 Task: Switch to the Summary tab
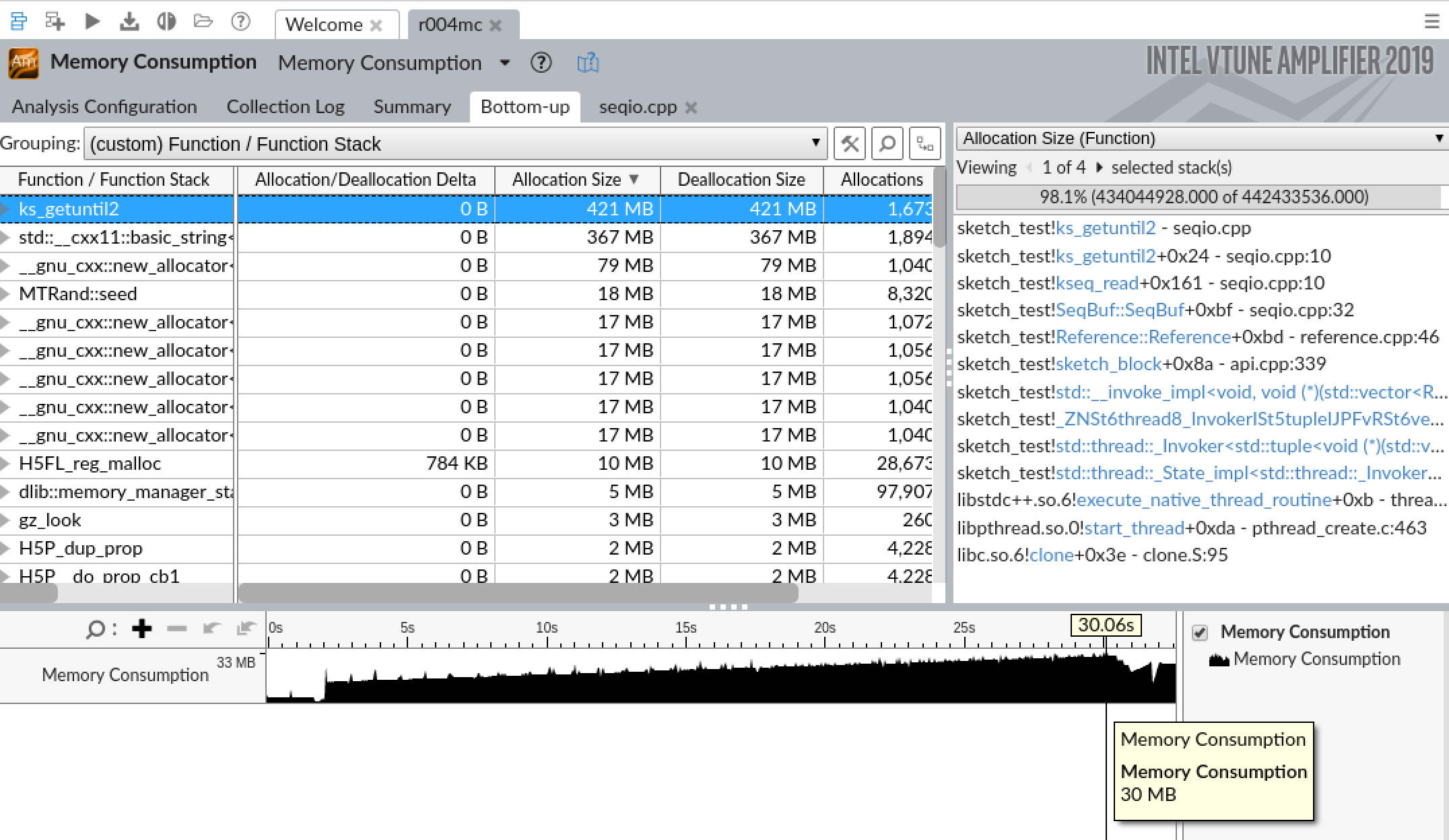(411, 106)
